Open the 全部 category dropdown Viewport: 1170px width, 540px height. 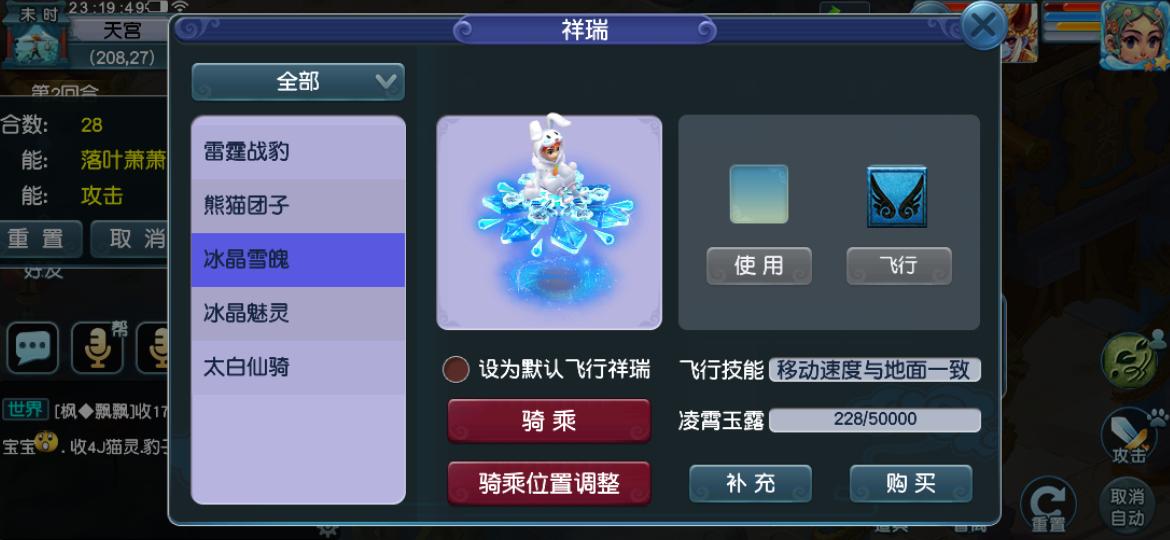tap(298, 82)
